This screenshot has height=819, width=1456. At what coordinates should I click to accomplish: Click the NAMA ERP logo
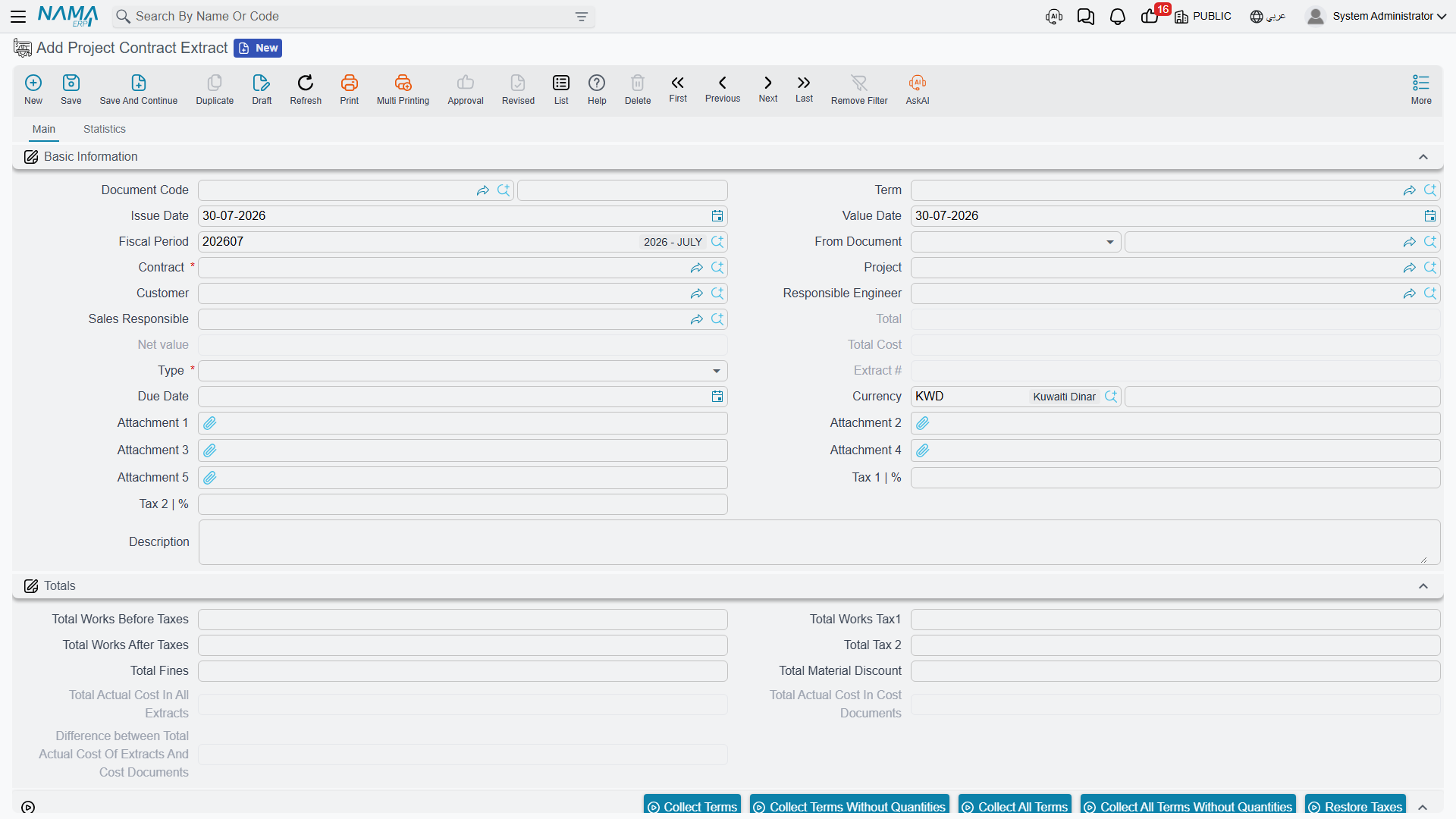point(68,16)
